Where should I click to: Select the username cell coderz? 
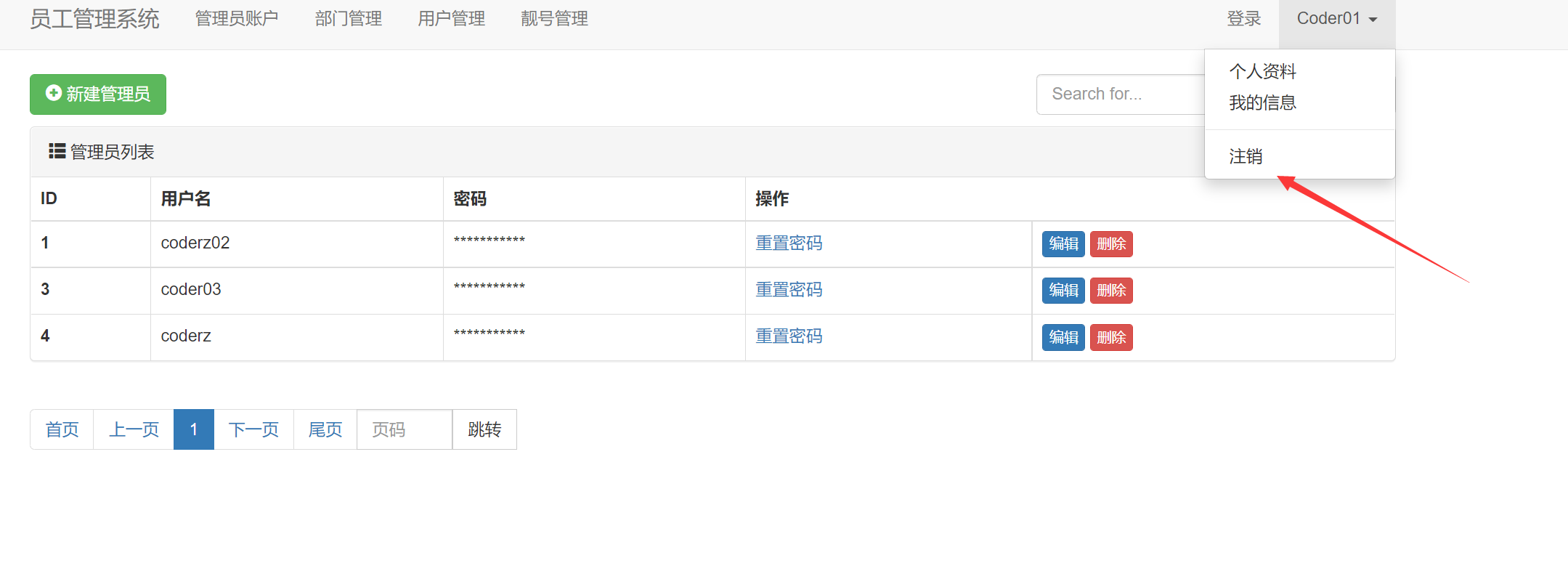coord(186,336)
